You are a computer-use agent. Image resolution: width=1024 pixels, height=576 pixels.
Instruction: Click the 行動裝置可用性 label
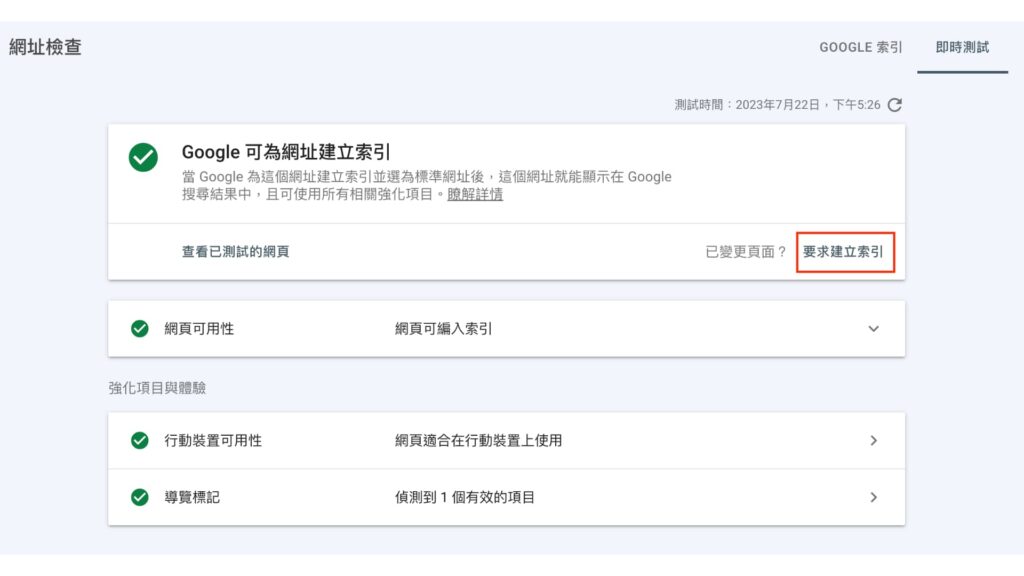pyautogui.click(x=213, y=440)
